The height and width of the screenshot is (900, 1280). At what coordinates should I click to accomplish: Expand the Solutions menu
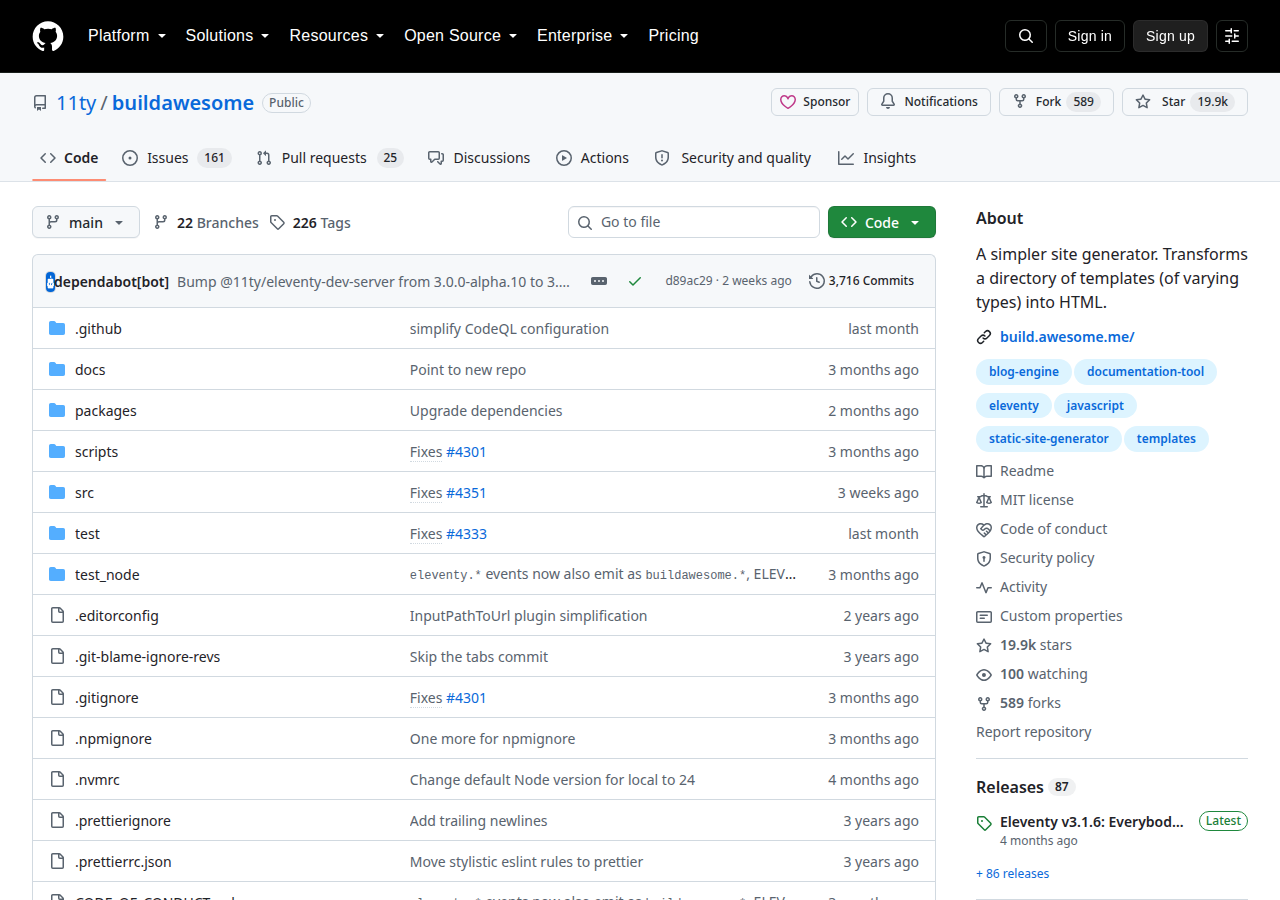tap(227, 36)
